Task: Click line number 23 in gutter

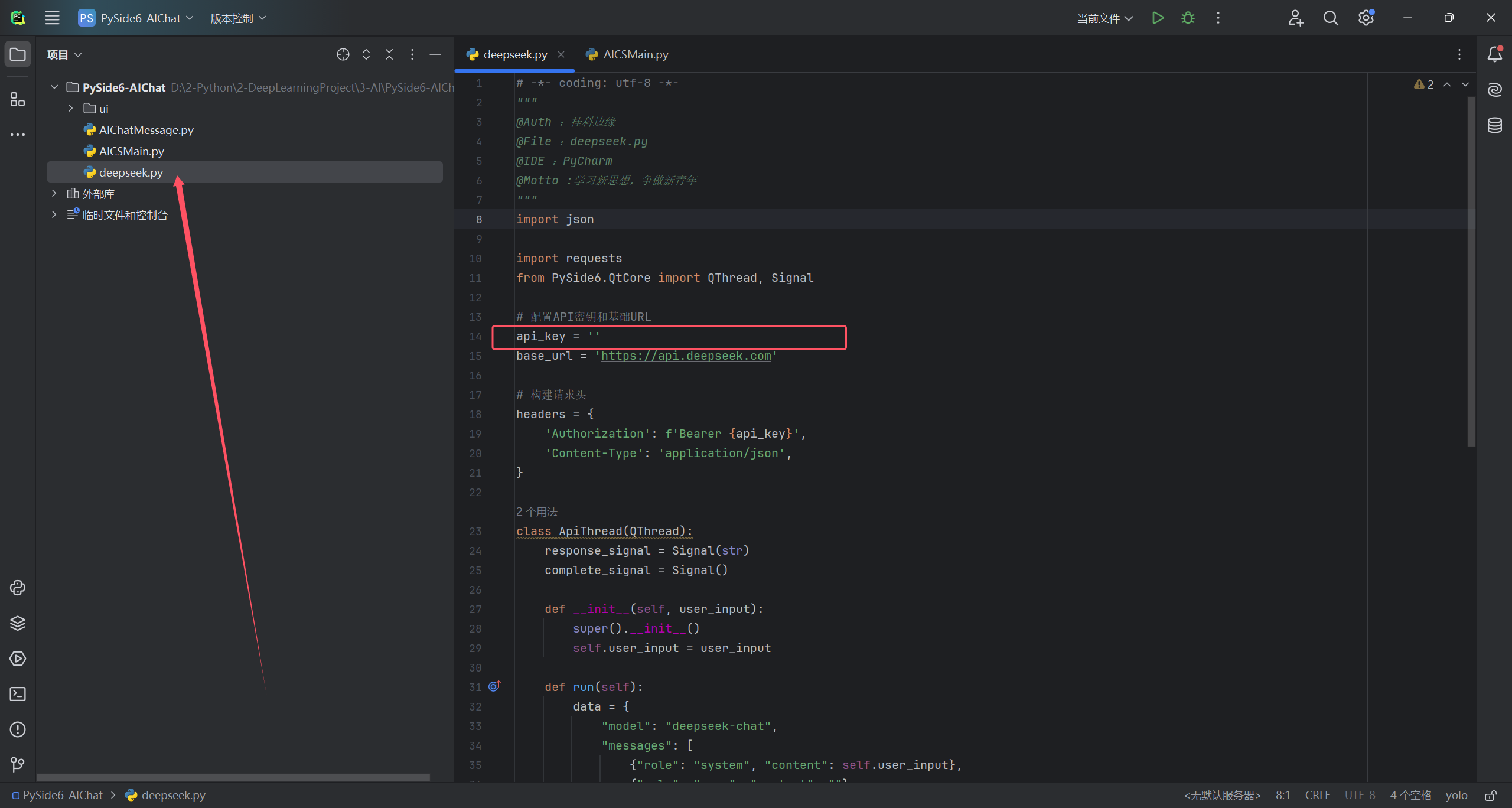Action: coord(475,531)
